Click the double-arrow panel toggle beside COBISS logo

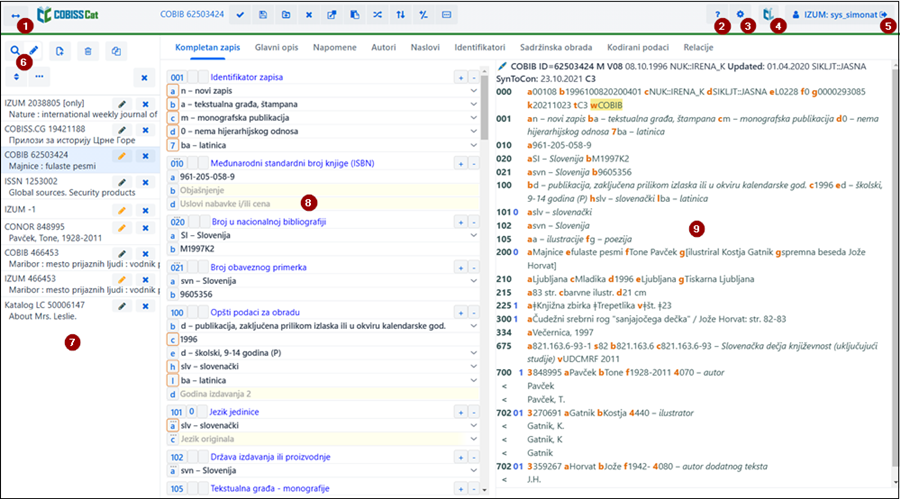(x=15, y=16)
